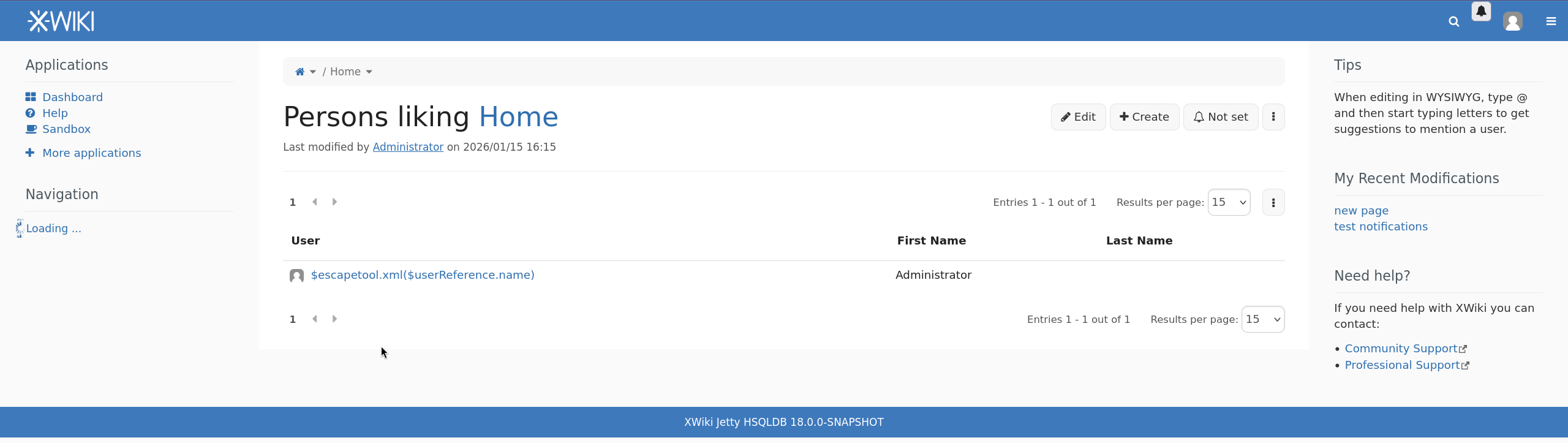The height and width of the screenshot is (443, 1568).
Task: Open the livetable options kebab menu
Action: 1273,203
